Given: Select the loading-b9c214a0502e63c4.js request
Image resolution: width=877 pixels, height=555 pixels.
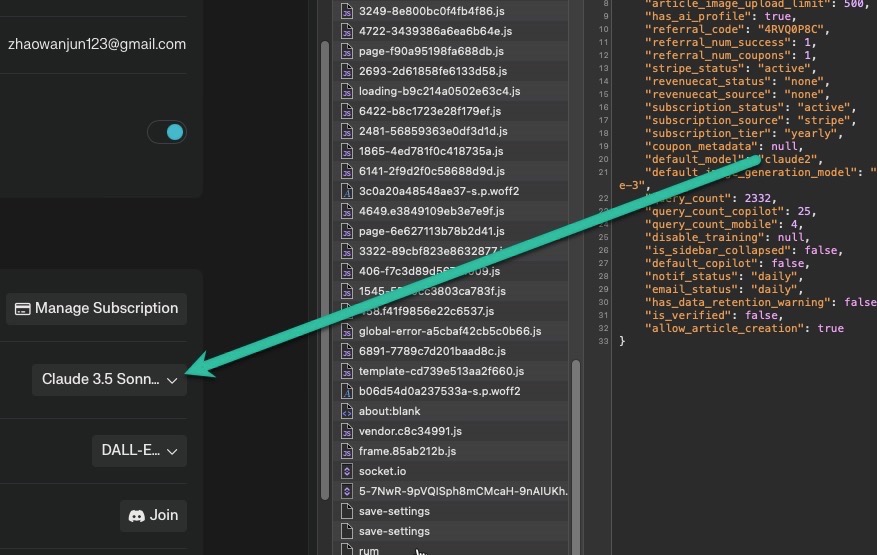Looking at the screenshot, I should pos(439,91).
